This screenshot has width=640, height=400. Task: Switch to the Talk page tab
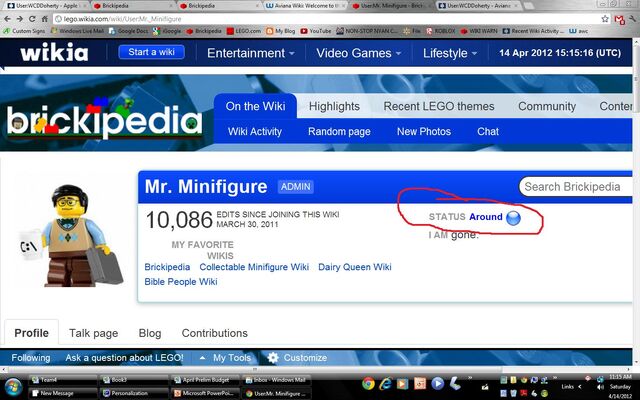(93, 333)
